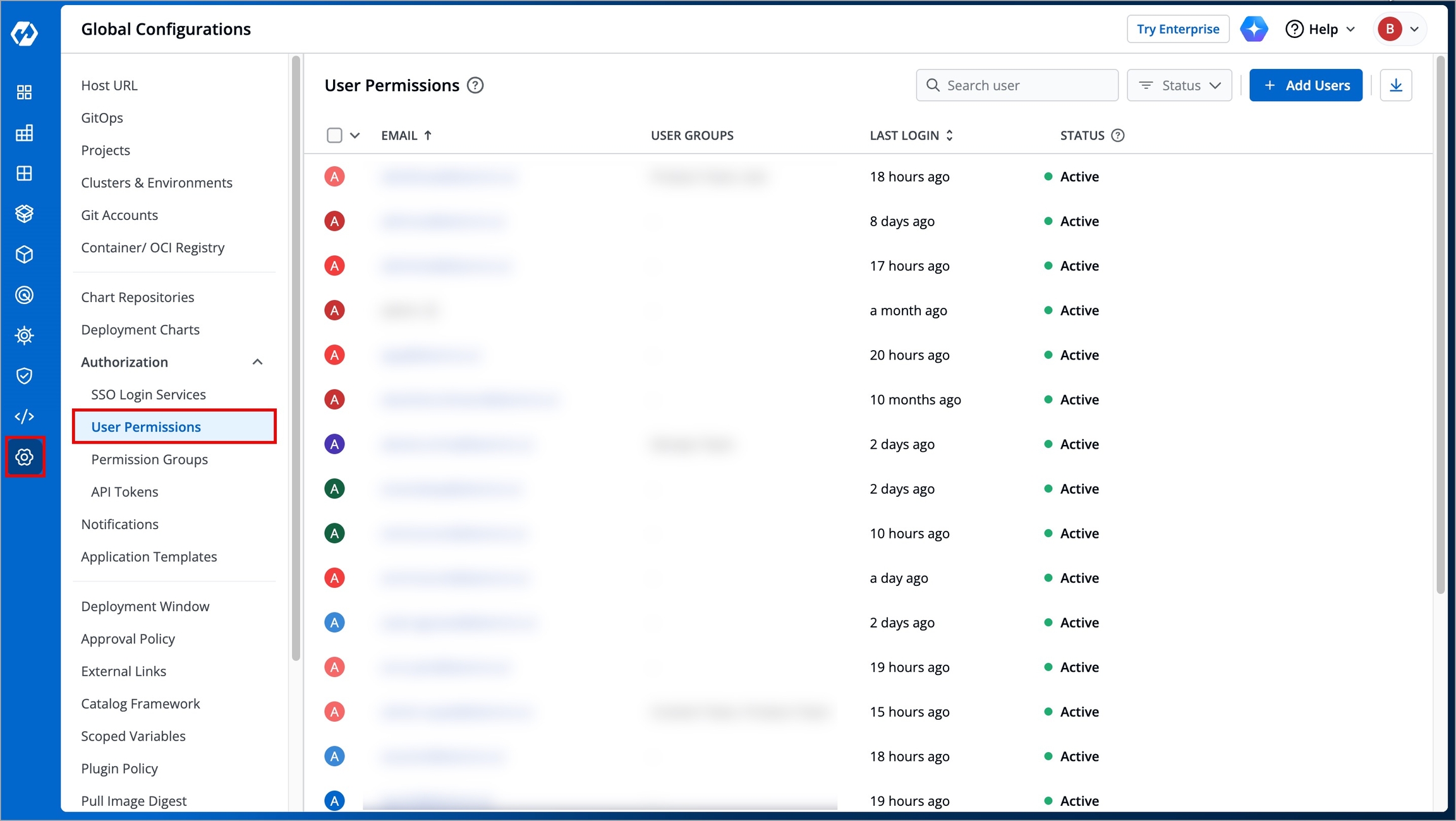Click the Status column info icon

(x=1118, y=135)
